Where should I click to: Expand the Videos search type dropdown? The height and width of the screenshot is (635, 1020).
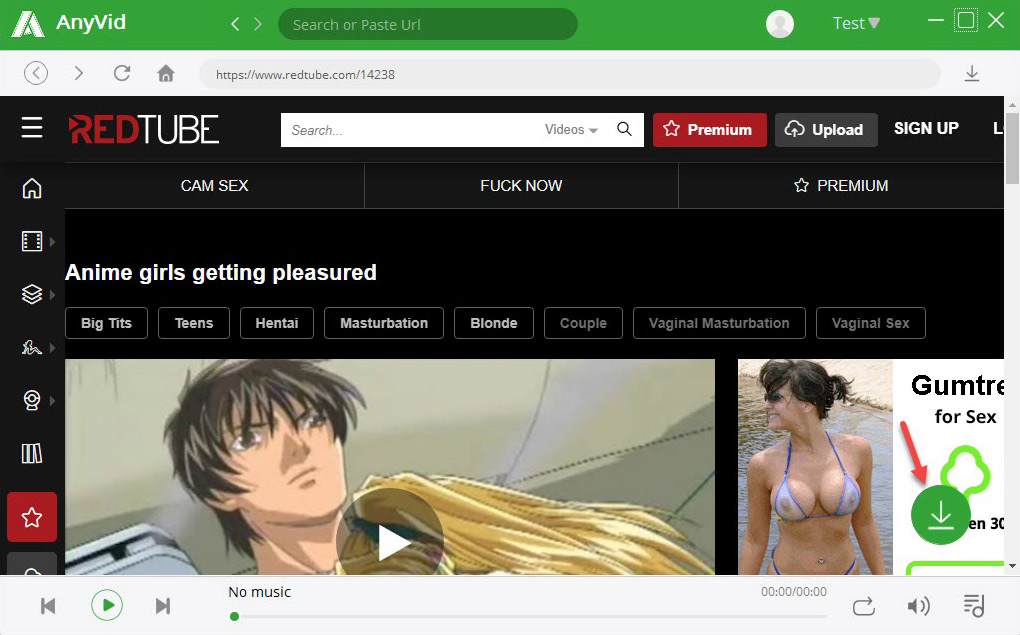coord(571,129)
